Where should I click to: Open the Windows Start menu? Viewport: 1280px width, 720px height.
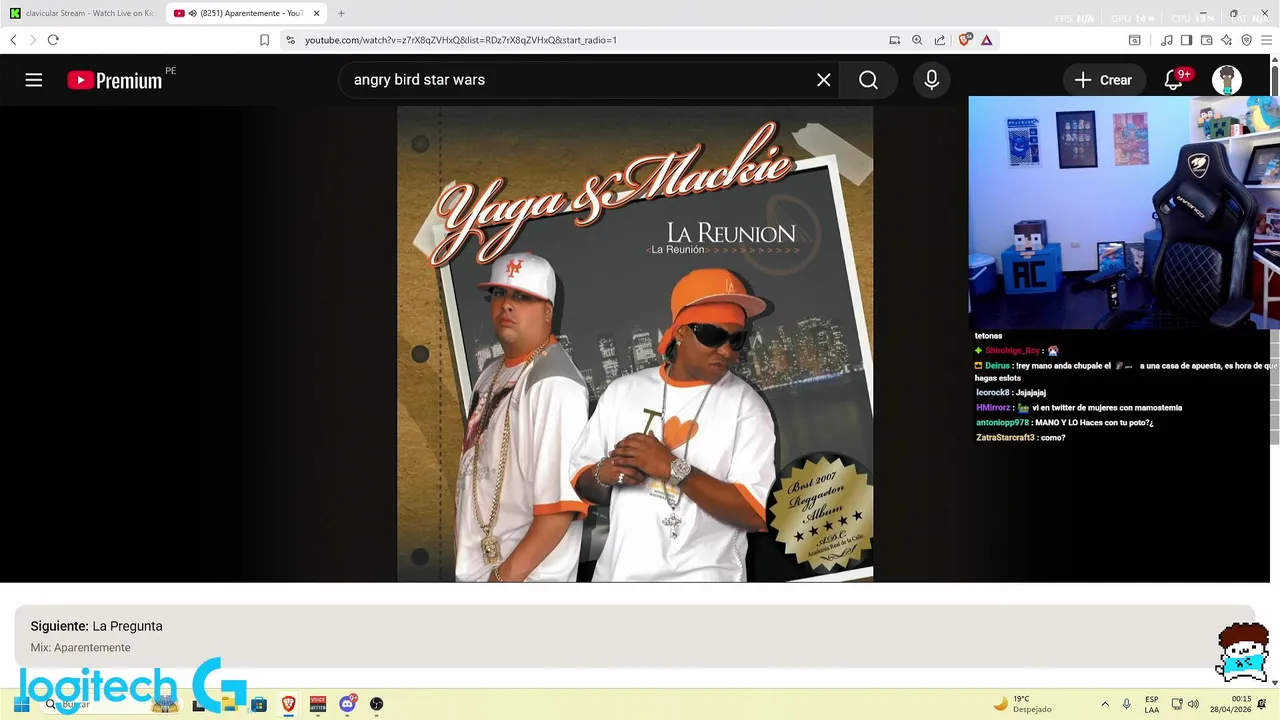point(21,704)
